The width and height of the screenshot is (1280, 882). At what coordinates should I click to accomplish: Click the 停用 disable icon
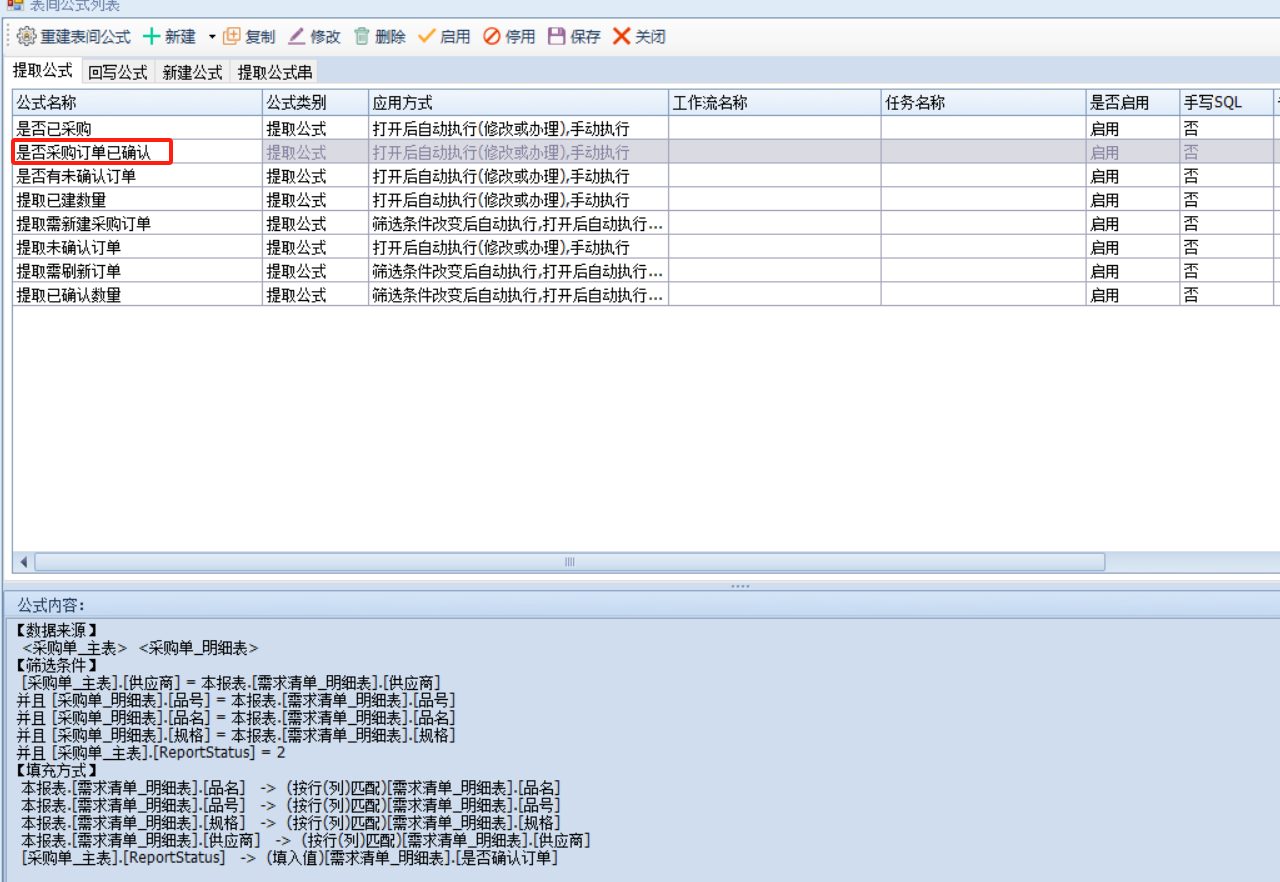pos(492,37)
